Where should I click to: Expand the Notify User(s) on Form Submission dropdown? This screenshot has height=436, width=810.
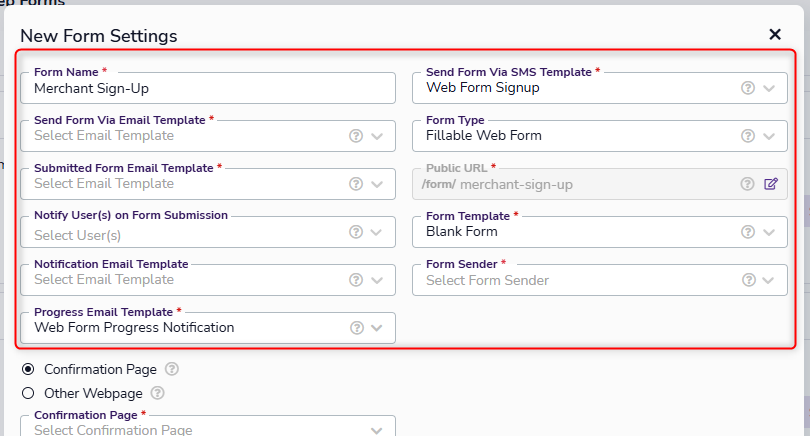pos(376,232)
